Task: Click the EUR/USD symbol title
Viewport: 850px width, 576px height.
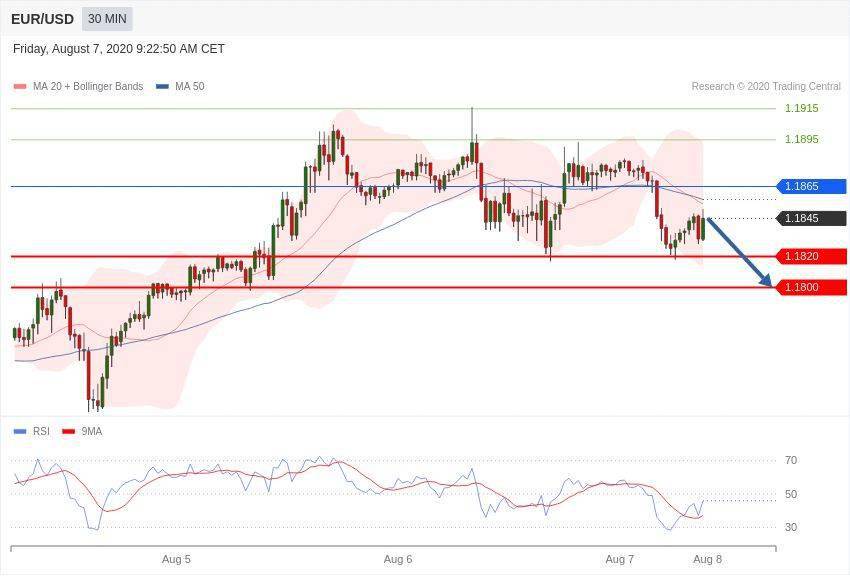Action: (42, 19)
